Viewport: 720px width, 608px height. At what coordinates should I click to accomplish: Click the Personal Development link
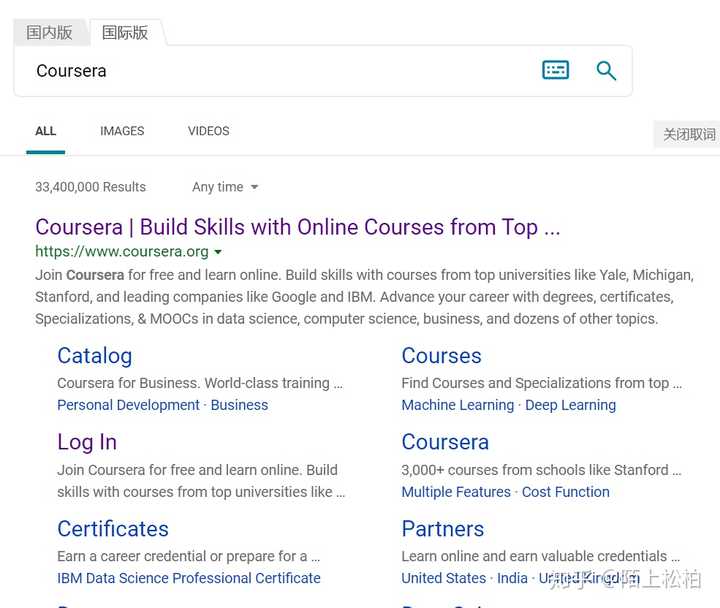point(129,405)
